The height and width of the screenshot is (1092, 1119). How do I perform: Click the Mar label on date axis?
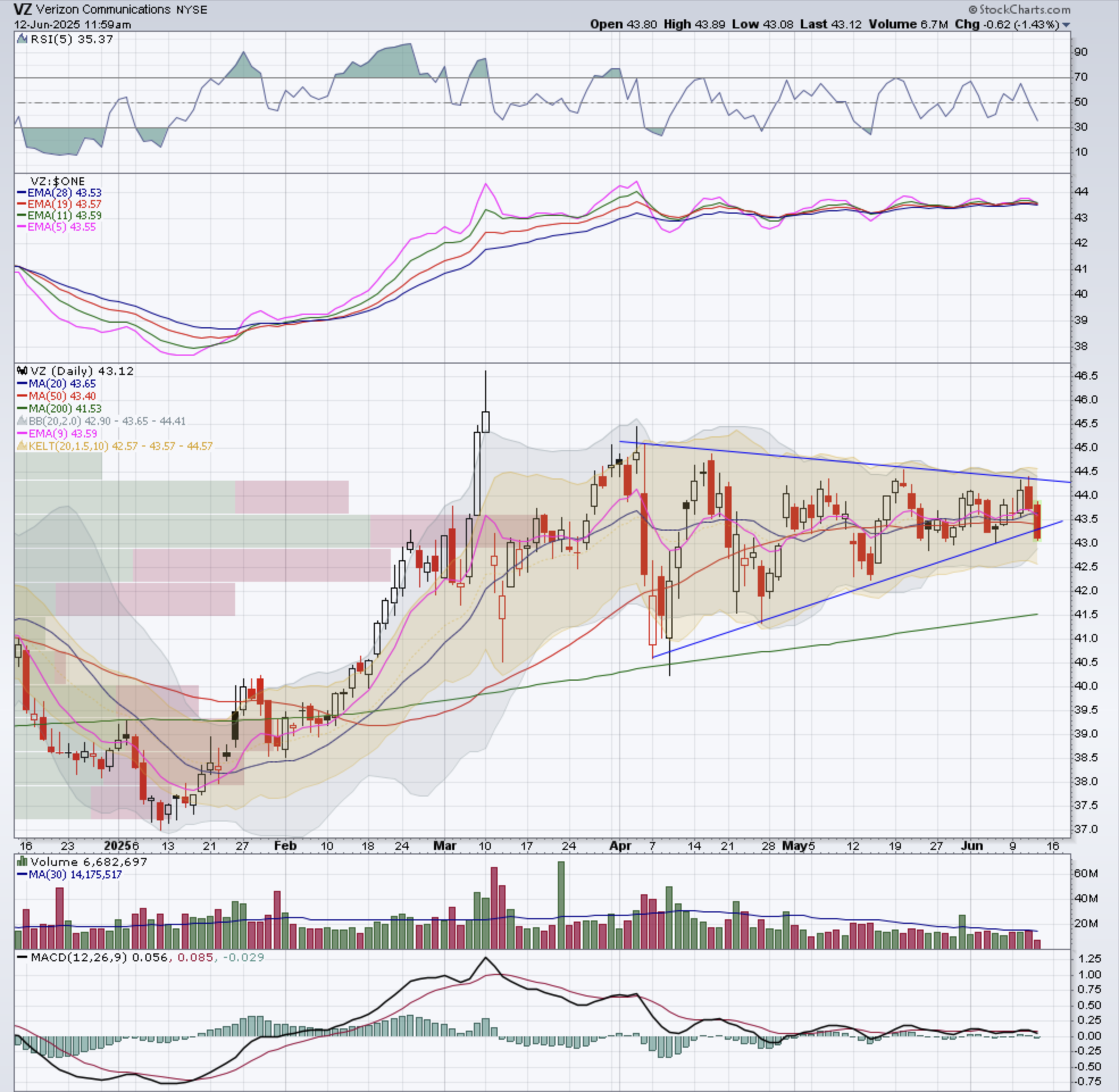(444, 845)
